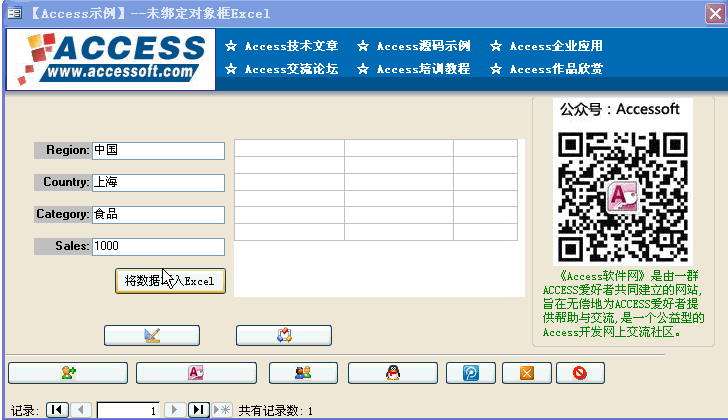This screenshot has height=420, width=728.
Task: Jump to the last record
Action: 198,410
